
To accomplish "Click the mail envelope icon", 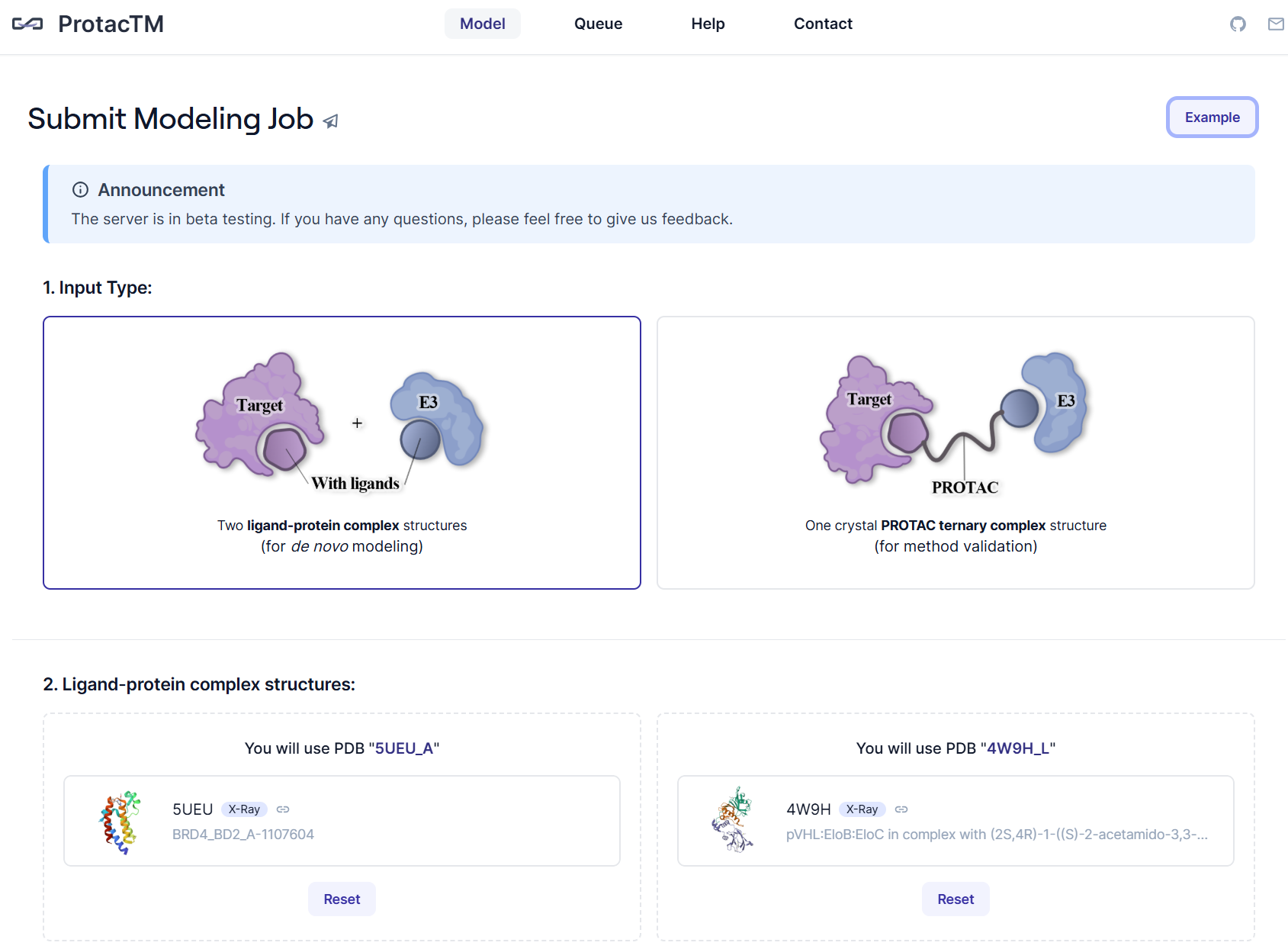I will pos(1276,24).
